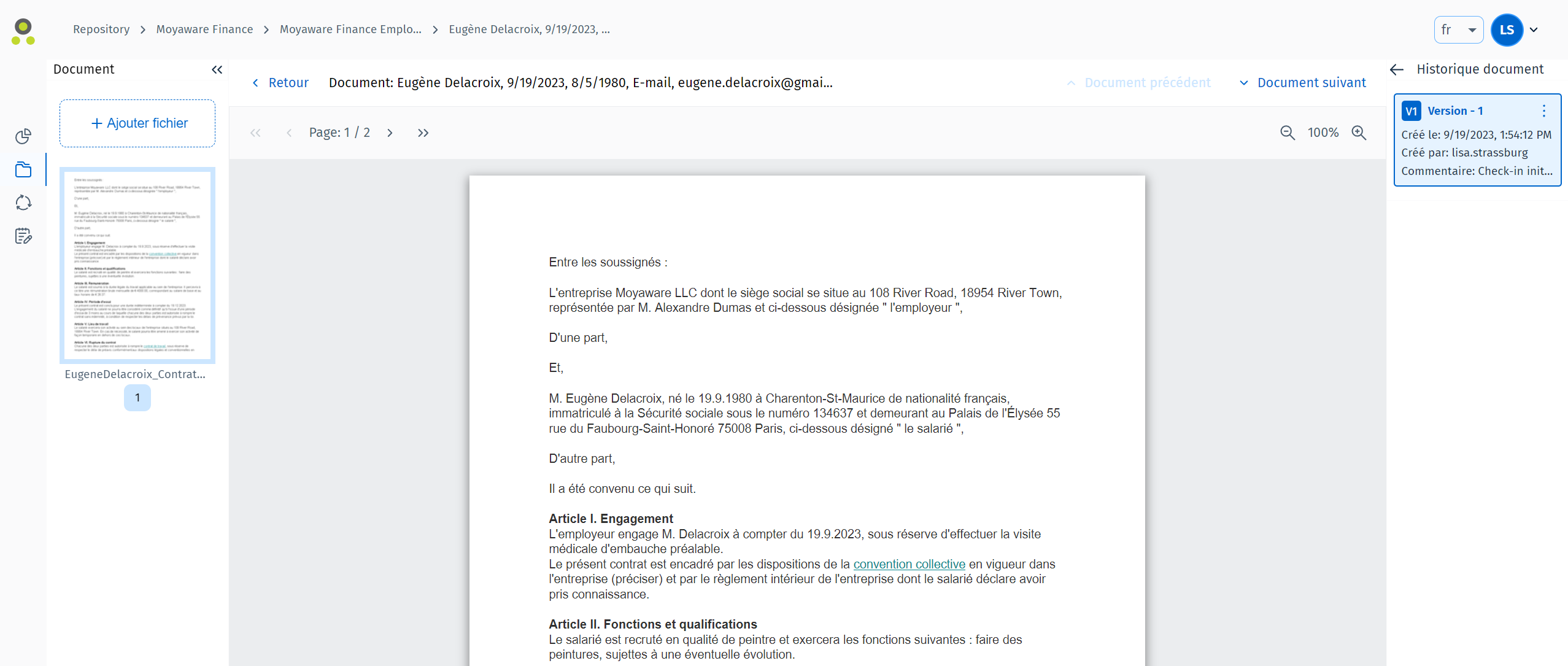Viewport: 1568px width, 666px height.
Task: Open the Version - 1 three-dot menu
Action: (x=1543, y=111)
